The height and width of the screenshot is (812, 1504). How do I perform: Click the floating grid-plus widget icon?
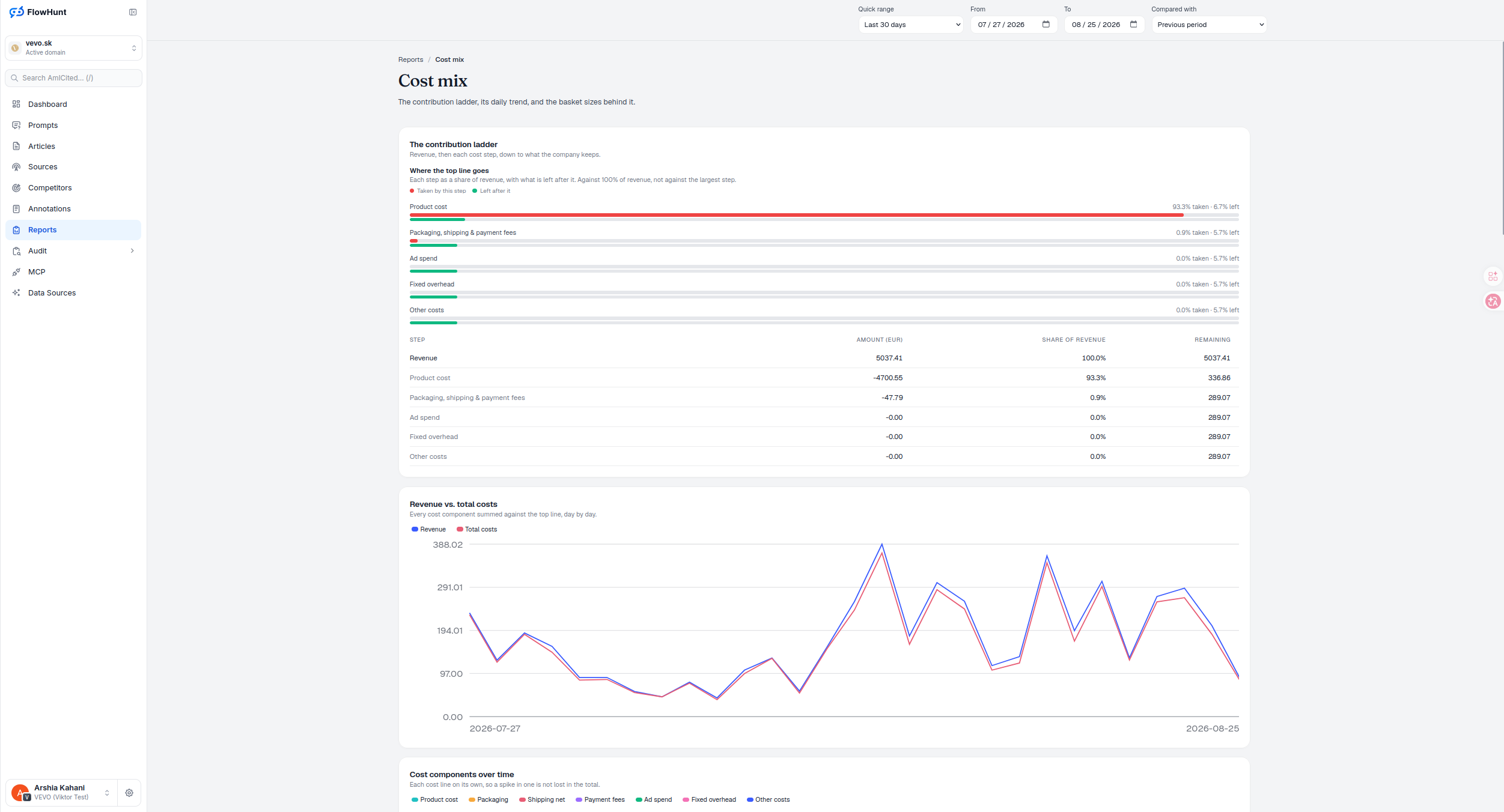coord(1493,276)
